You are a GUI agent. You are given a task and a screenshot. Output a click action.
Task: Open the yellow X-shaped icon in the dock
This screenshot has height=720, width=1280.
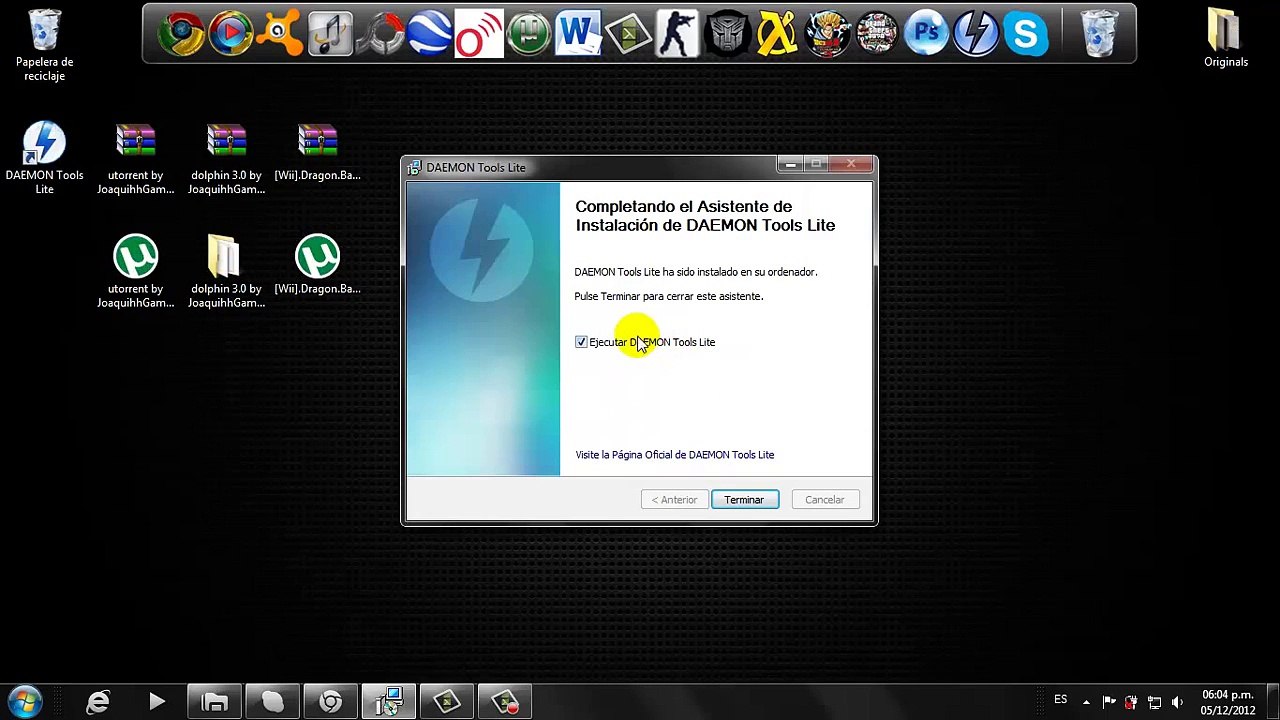click(777, 34)
